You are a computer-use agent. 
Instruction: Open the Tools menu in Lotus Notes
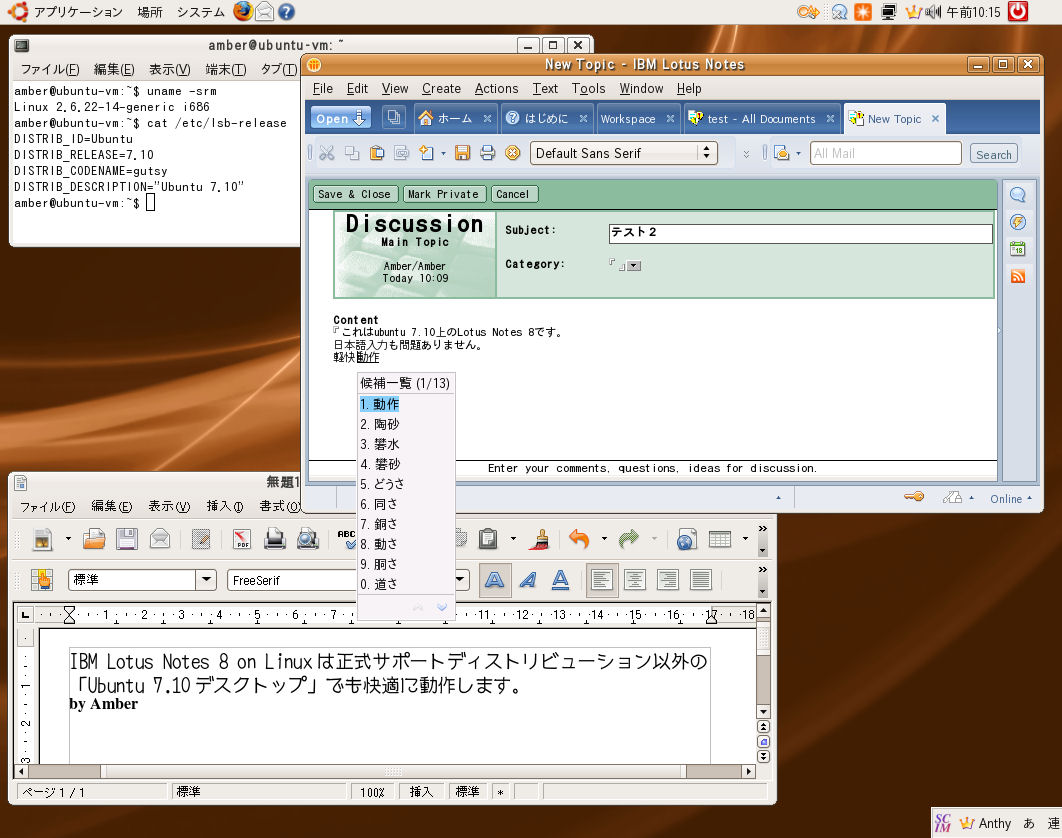pos(588,89)
